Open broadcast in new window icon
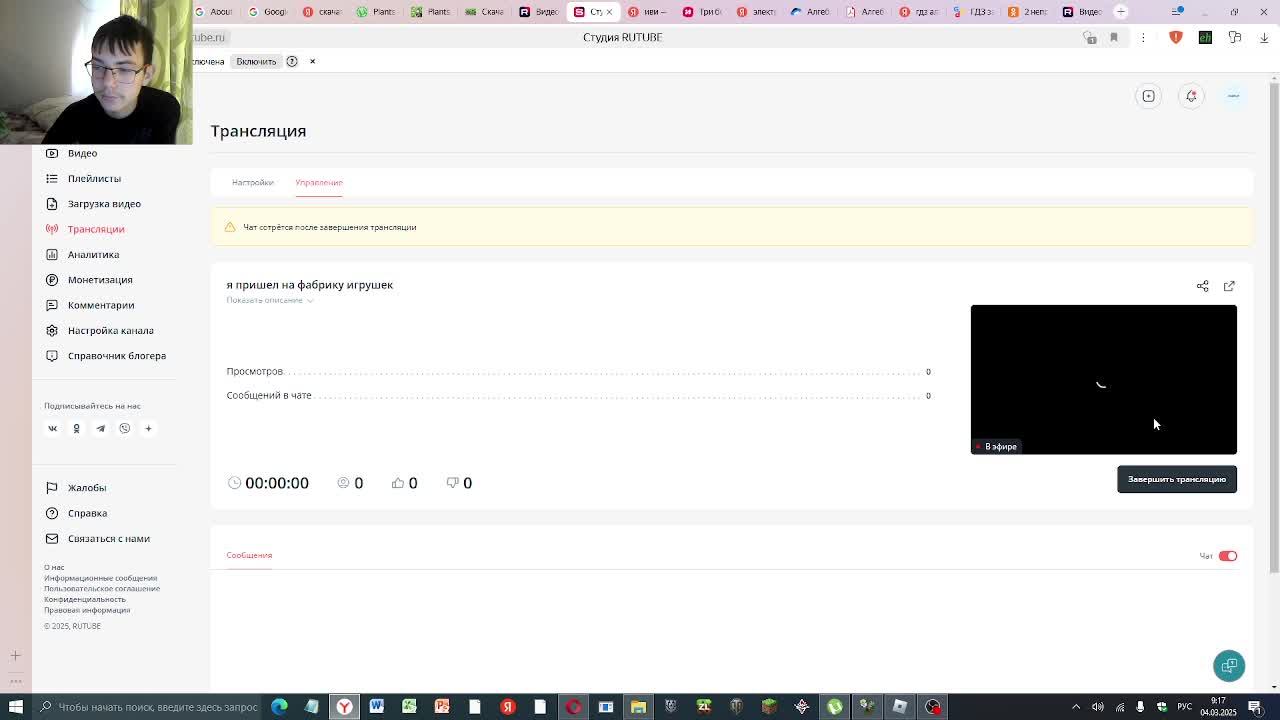This screenshot has height=720, width=1280. [1229, 286]
